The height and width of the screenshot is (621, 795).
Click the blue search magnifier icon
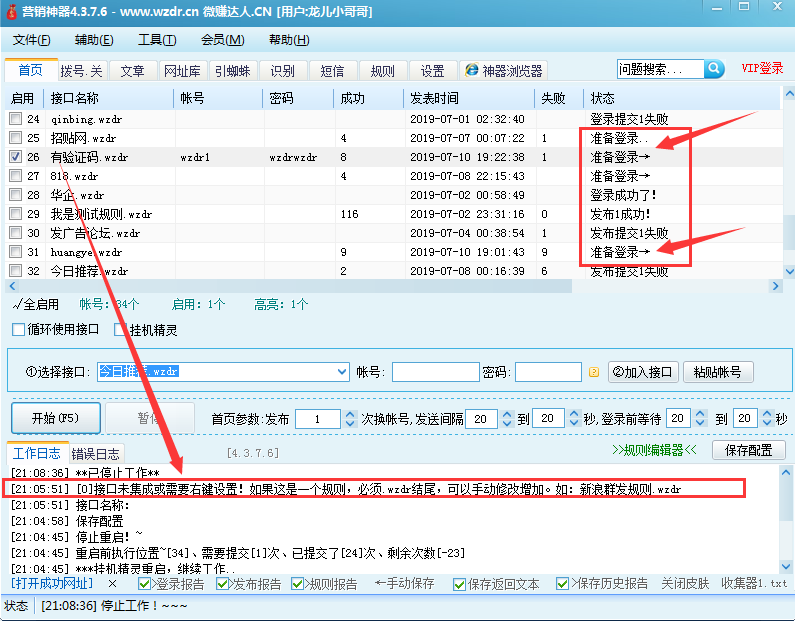tap(714, 68)
